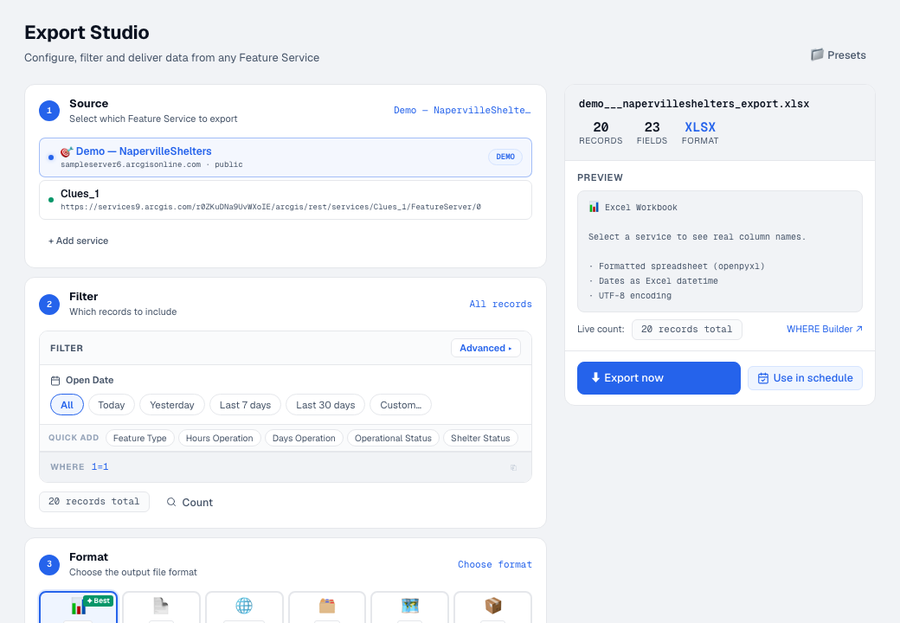Click the Clues_1 FeatureServer URL text
This screenshot has width=900, height=623.
271,207
